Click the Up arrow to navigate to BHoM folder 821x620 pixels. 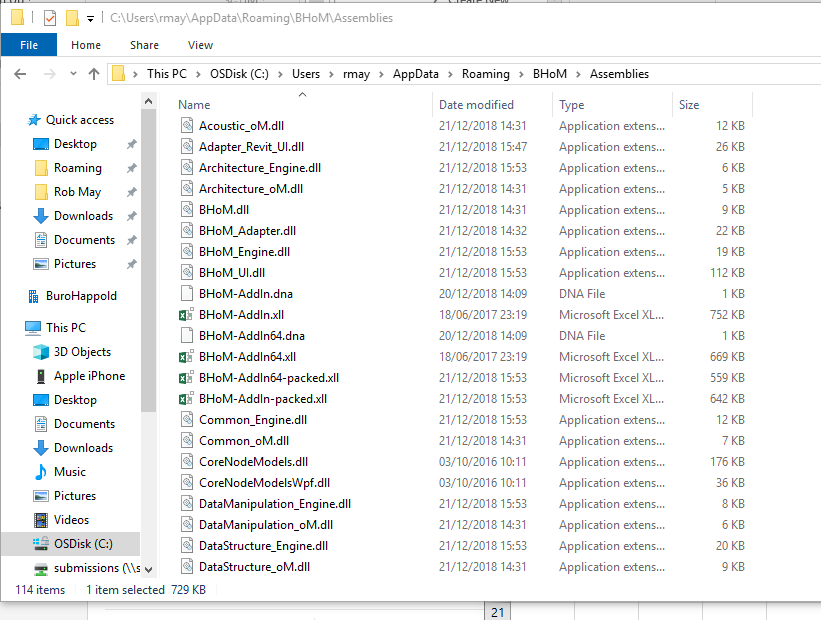click(x=93, y=73)
